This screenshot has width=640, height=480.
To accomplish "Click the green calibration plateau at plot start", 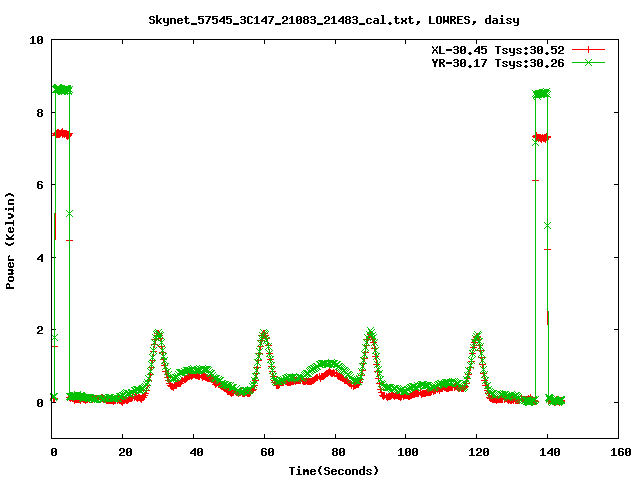I will point(62,89).
